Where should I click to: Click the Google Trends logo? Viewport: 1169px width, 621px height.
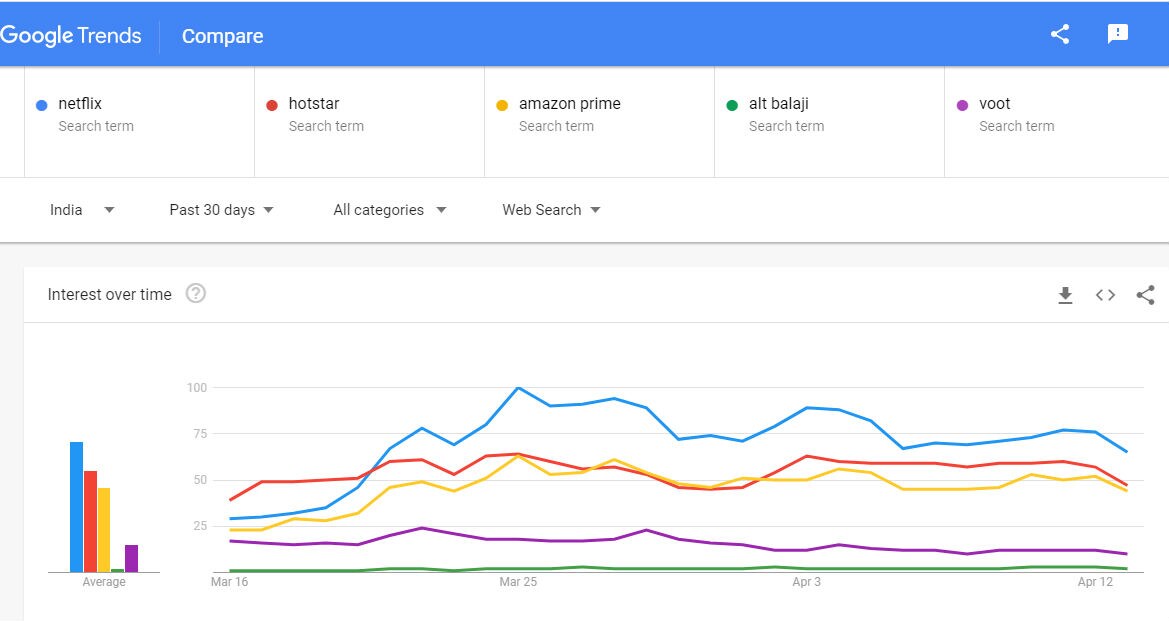tap(71, 36)
